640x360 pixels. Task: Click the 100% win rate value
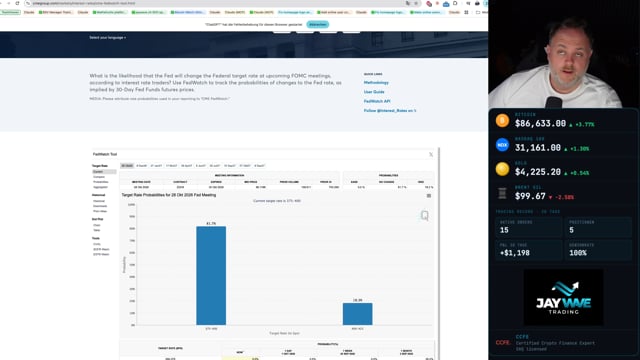[578, 253]
